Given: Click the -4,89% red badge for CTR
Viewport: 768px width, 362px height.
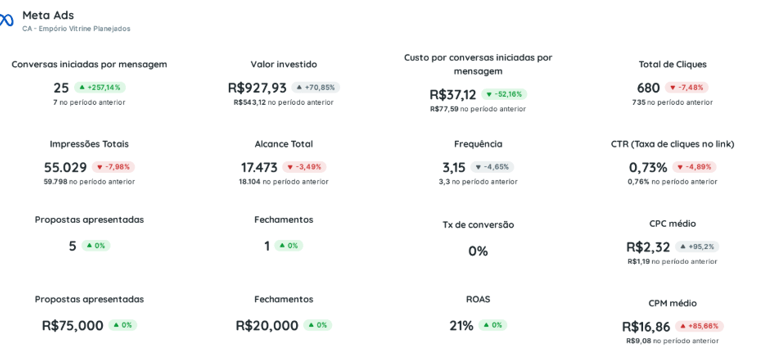Looking at the screenshot, I should pyautogui.click(x=694, y=167).
